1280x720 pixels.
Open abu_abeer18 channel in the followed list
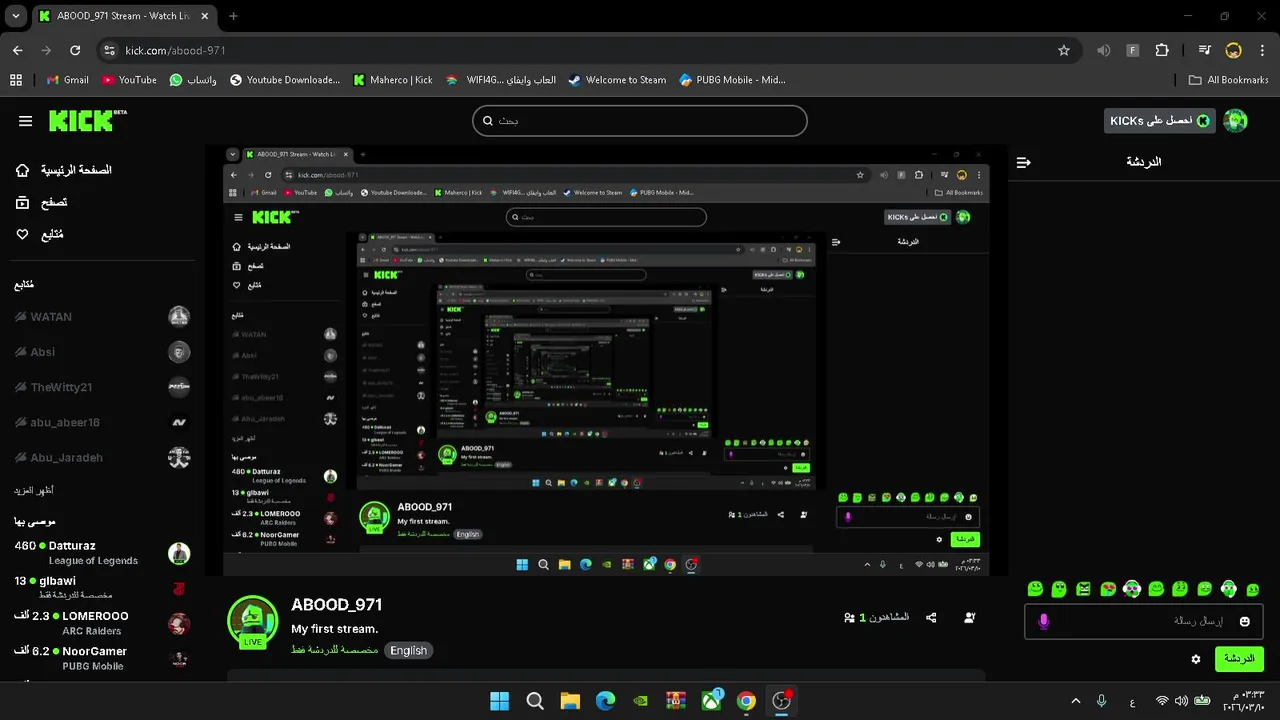coord(102,422)
